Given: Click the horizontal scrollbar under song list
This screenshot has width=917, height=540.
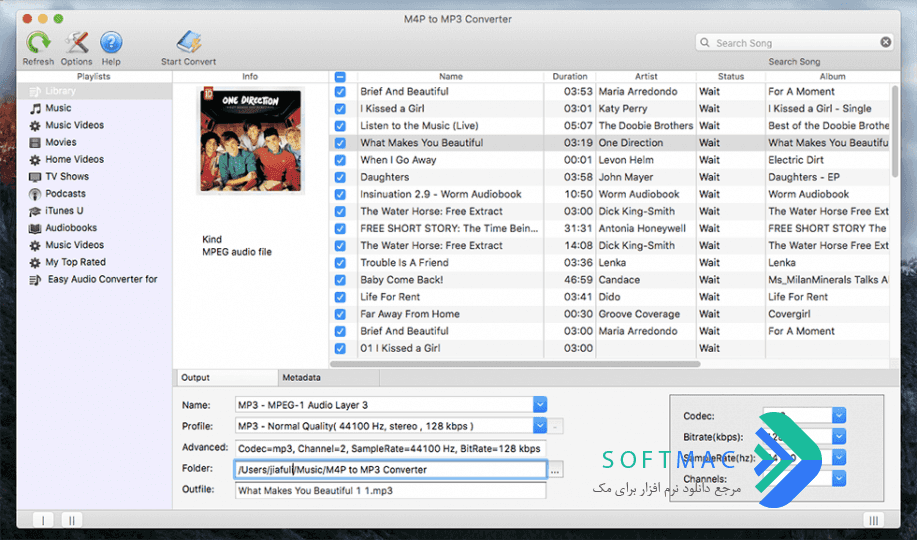Looking at the screenshot, I should (x=516, y=364).
